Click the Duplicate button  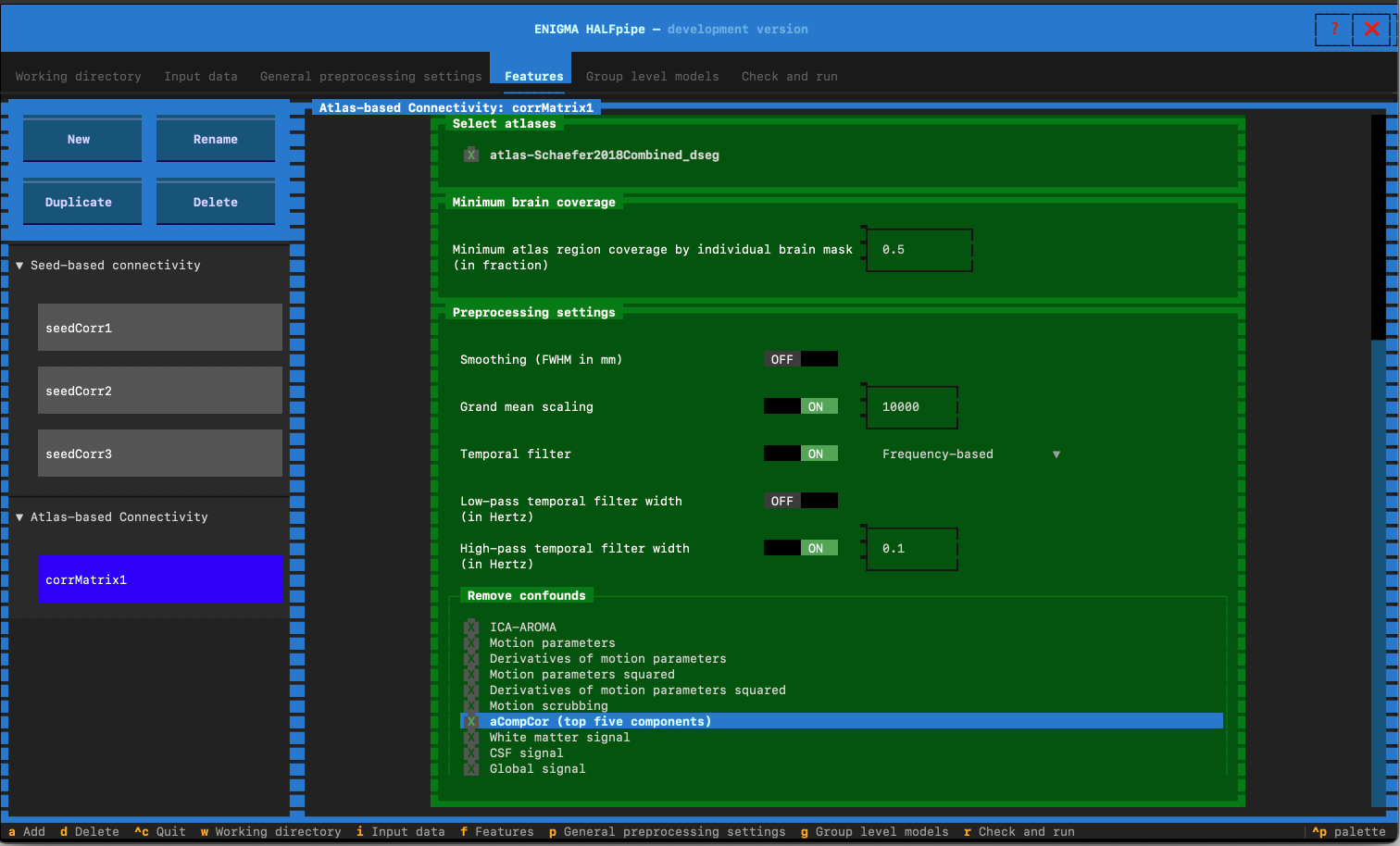(x=82, y=202)
